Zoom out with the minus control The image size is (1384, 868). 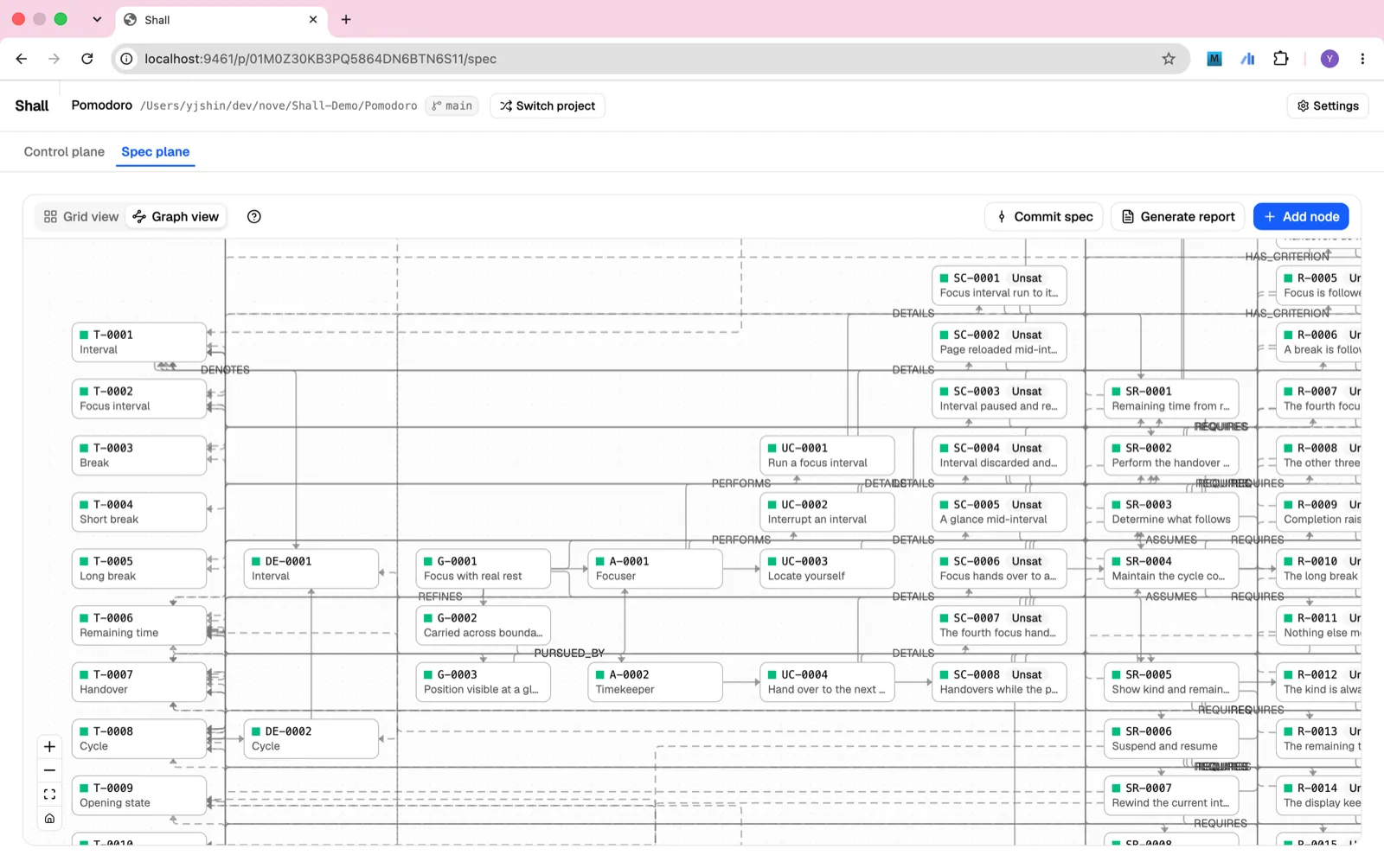49,770
